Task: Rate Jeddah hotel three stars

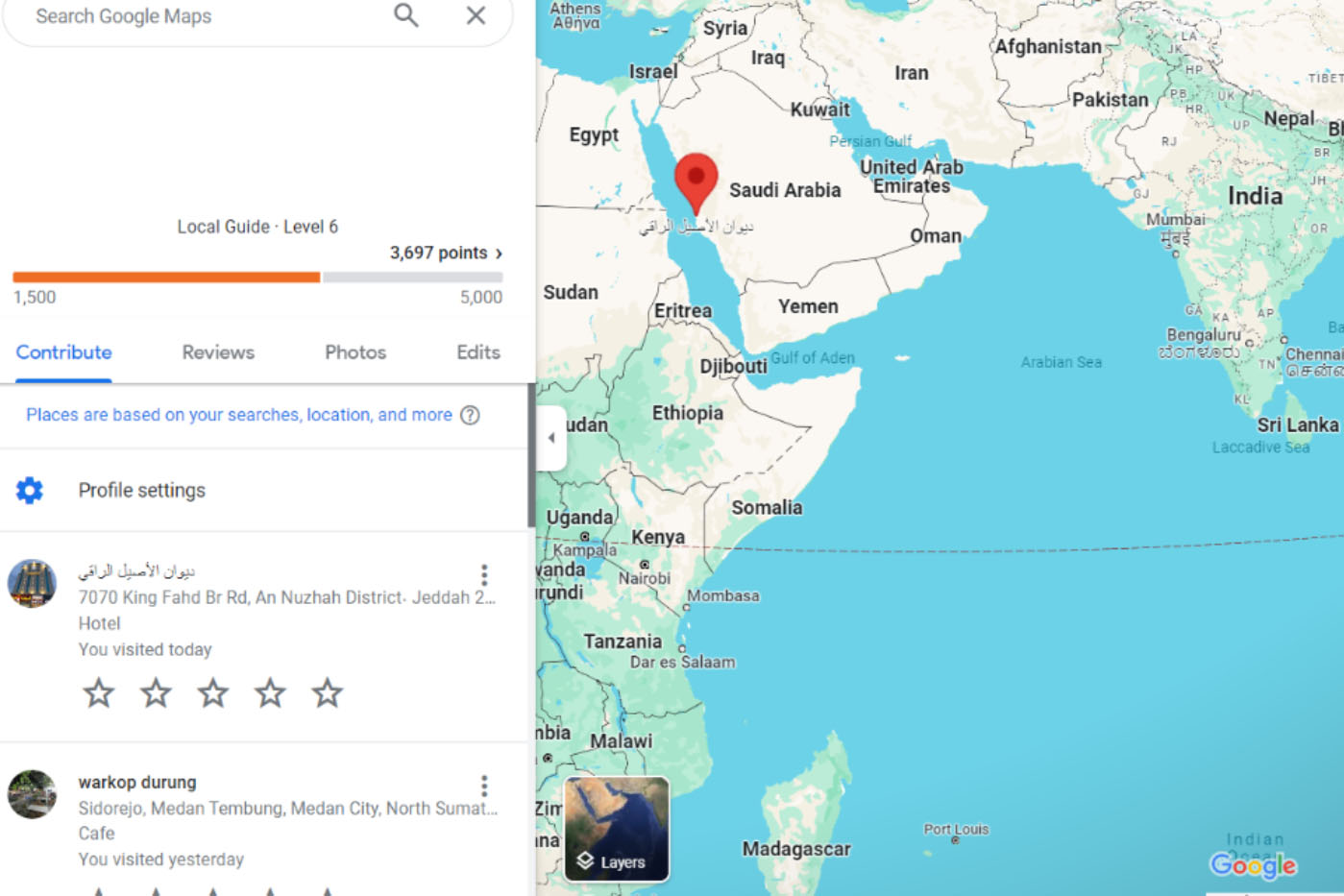Action: [x=212, y=692]
